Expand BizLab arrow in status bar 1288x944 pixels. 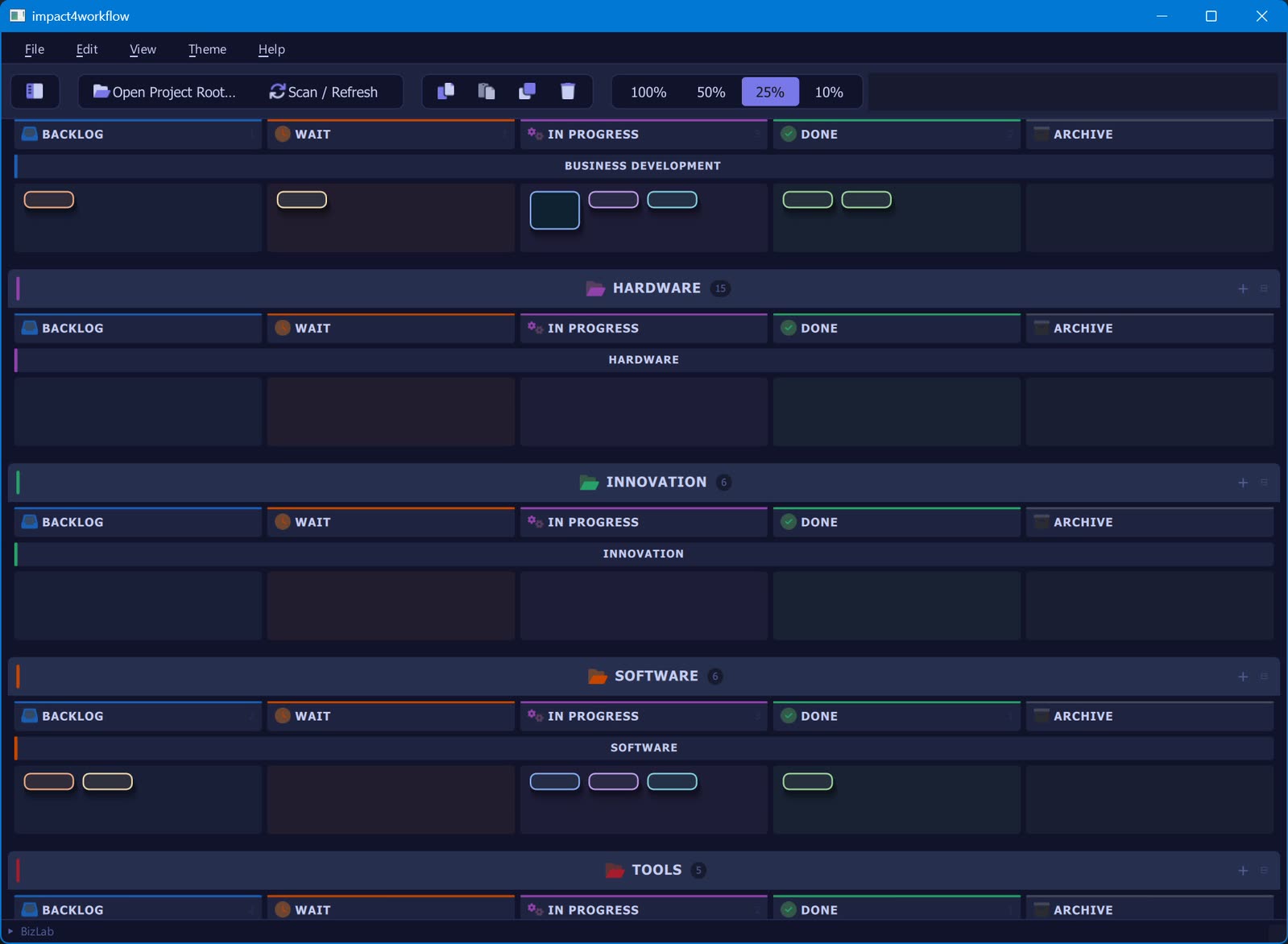(10, 931)
